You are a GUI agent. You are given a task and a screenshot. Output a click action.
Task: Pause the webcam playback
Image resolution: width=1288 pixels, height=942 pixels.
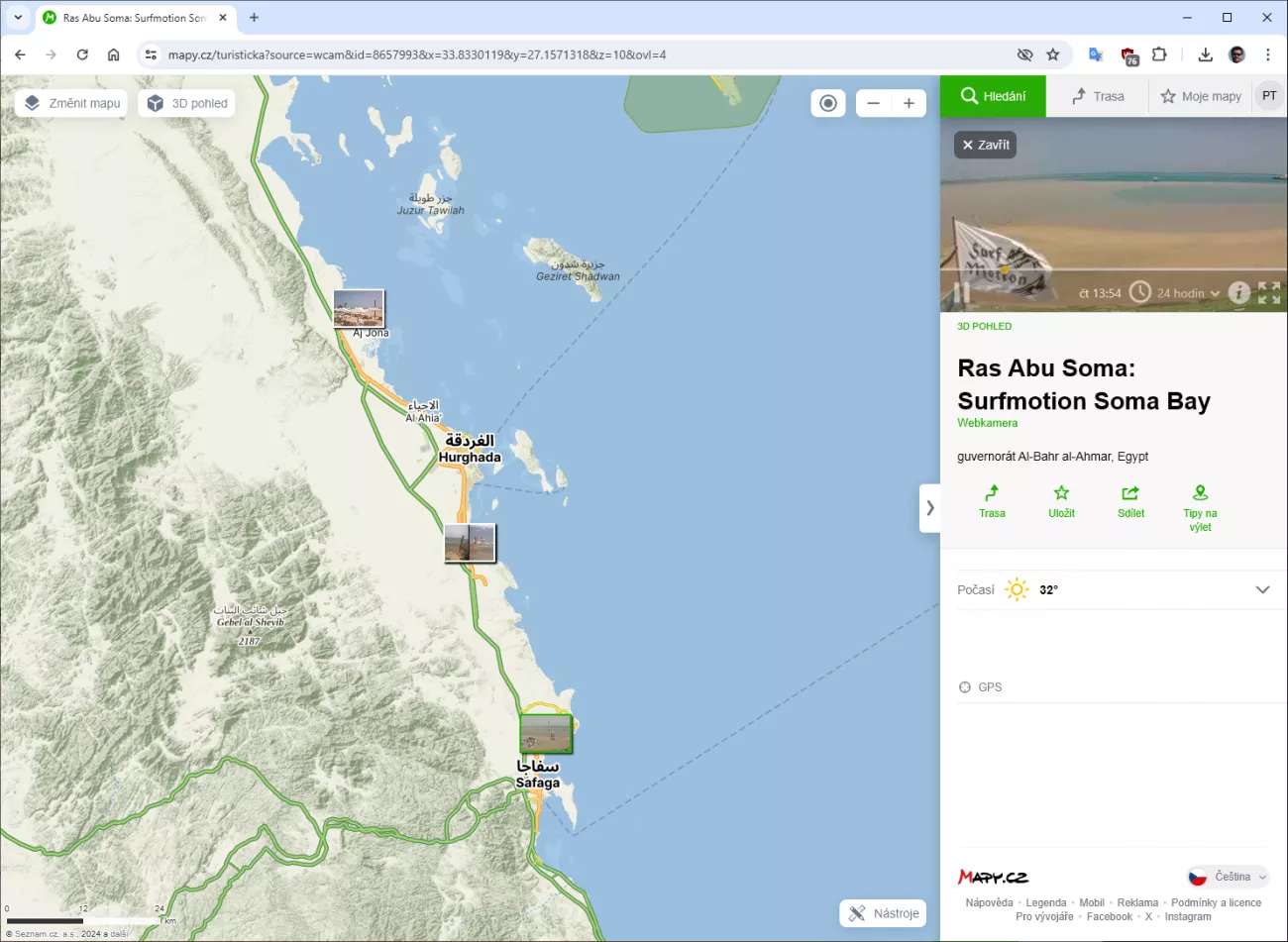[x=961, y=293]
